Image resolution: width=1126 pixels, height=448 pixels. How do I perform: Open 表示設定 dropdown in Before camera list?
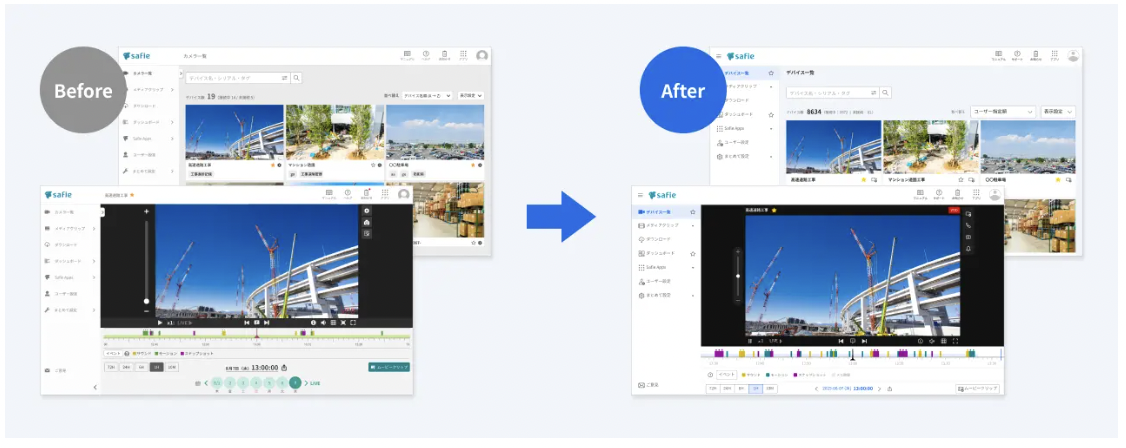pyautogui.click(x=471, y=95)
